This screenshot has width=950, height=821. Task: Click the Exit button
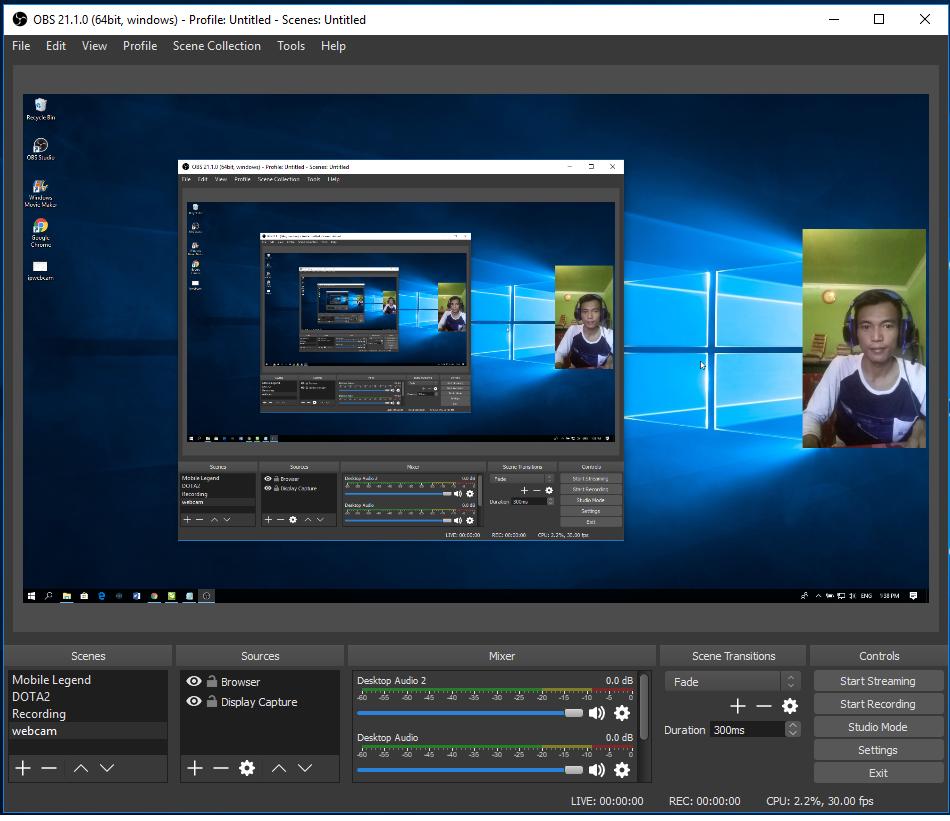877,773
